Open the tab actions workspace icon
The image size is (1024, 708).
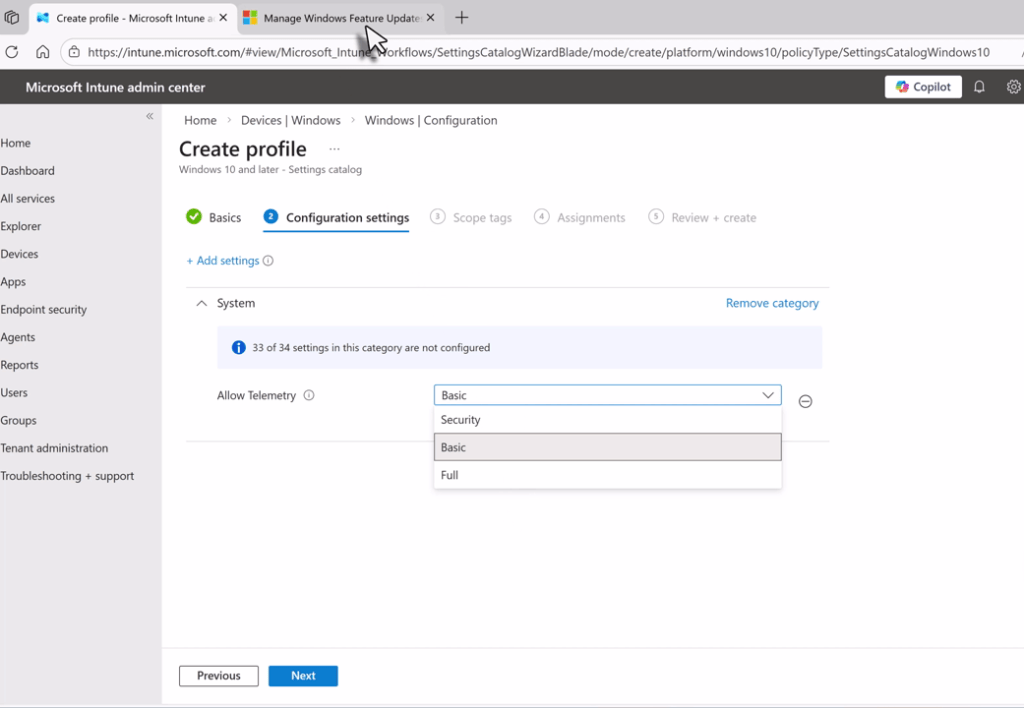(12, 18)
